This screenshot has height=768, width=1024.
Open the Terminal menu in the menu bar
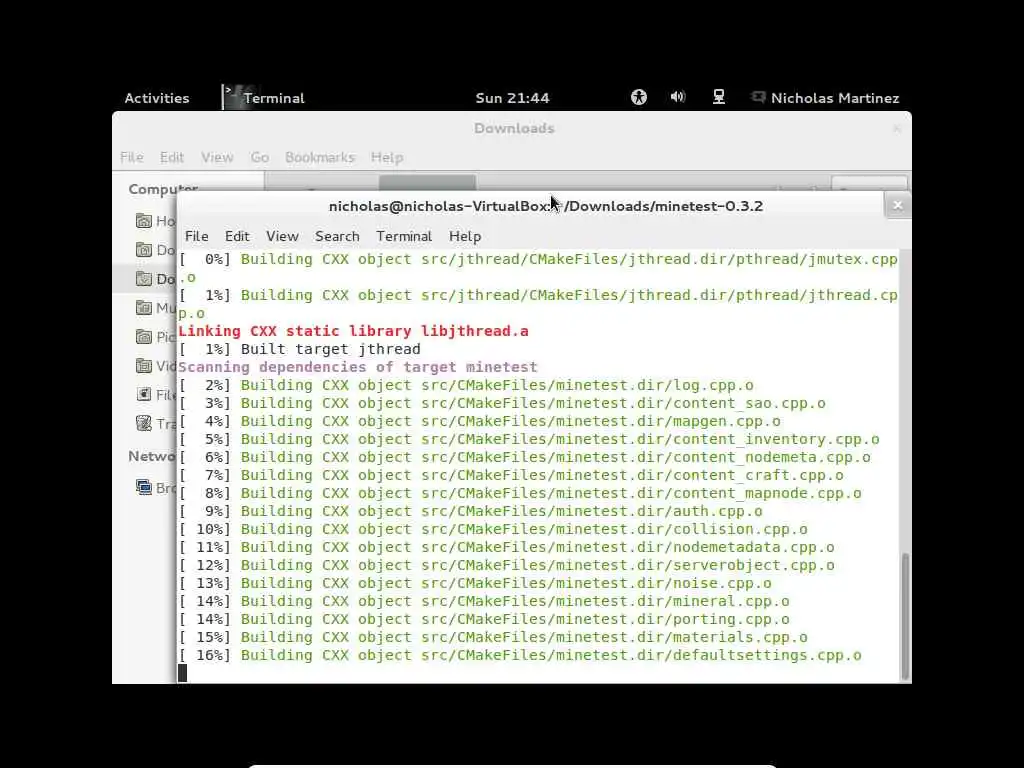tap(404, 236)
